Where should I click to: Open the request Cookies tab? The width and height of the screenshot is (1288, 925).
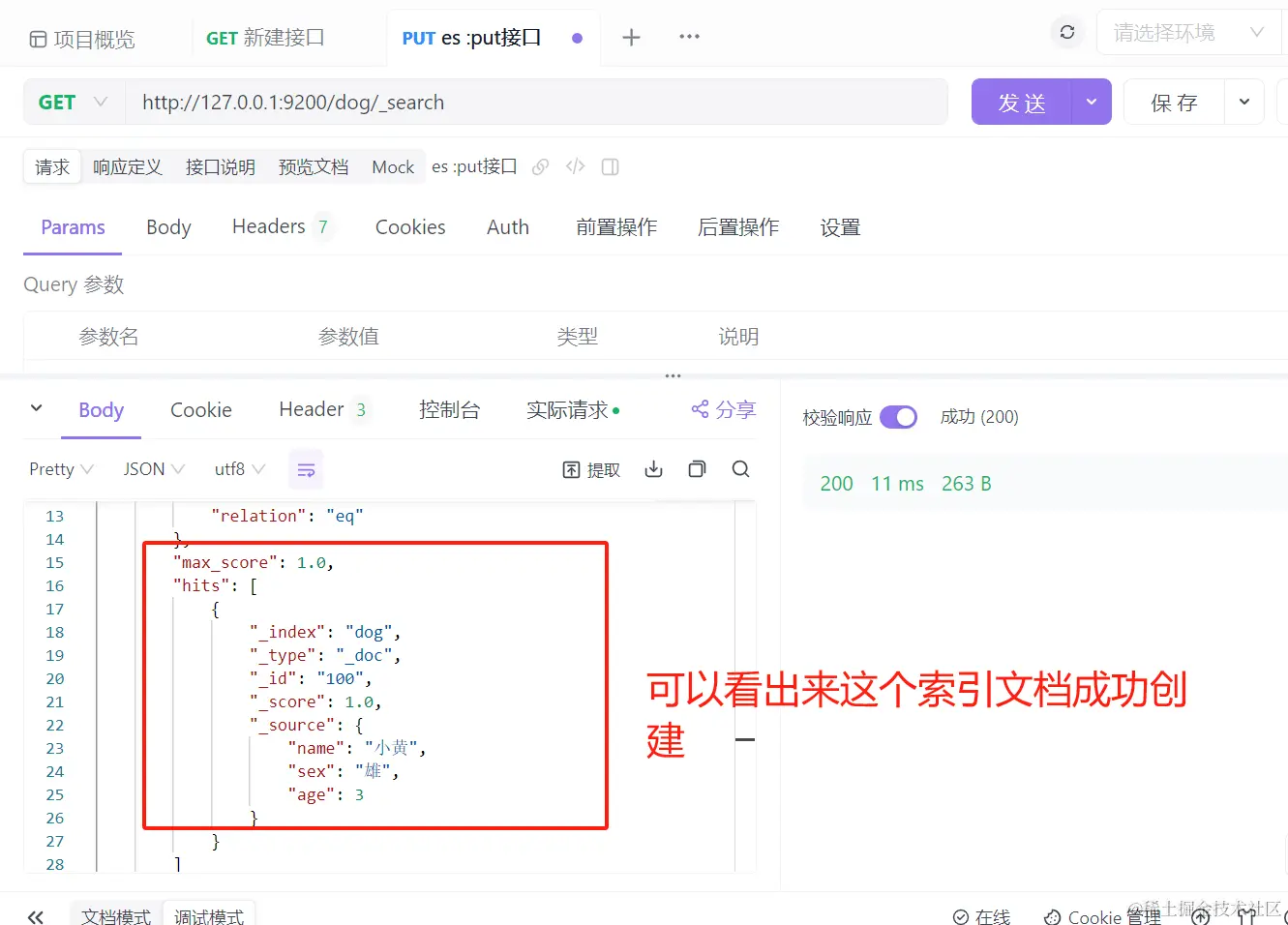[410, 227]
